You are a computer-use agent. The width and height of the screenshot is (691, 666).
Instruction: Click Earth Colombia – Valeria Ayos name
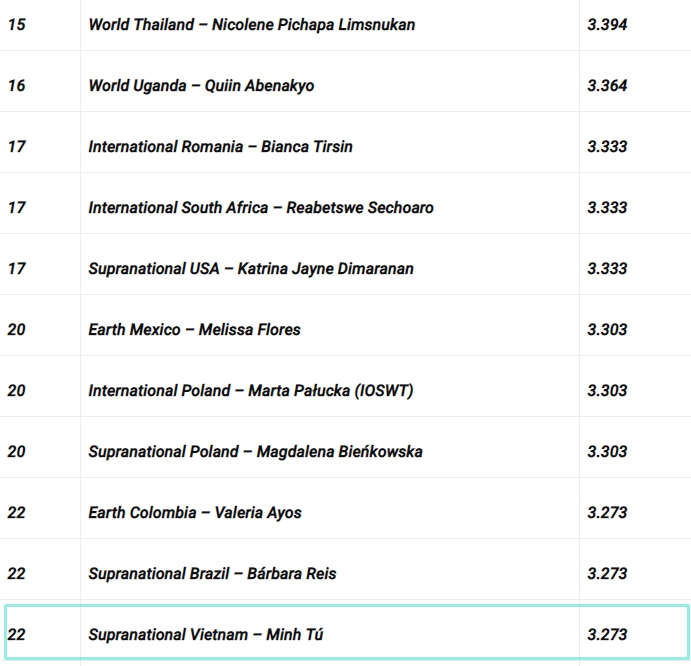pyautogui.click(x=195, y=512)
